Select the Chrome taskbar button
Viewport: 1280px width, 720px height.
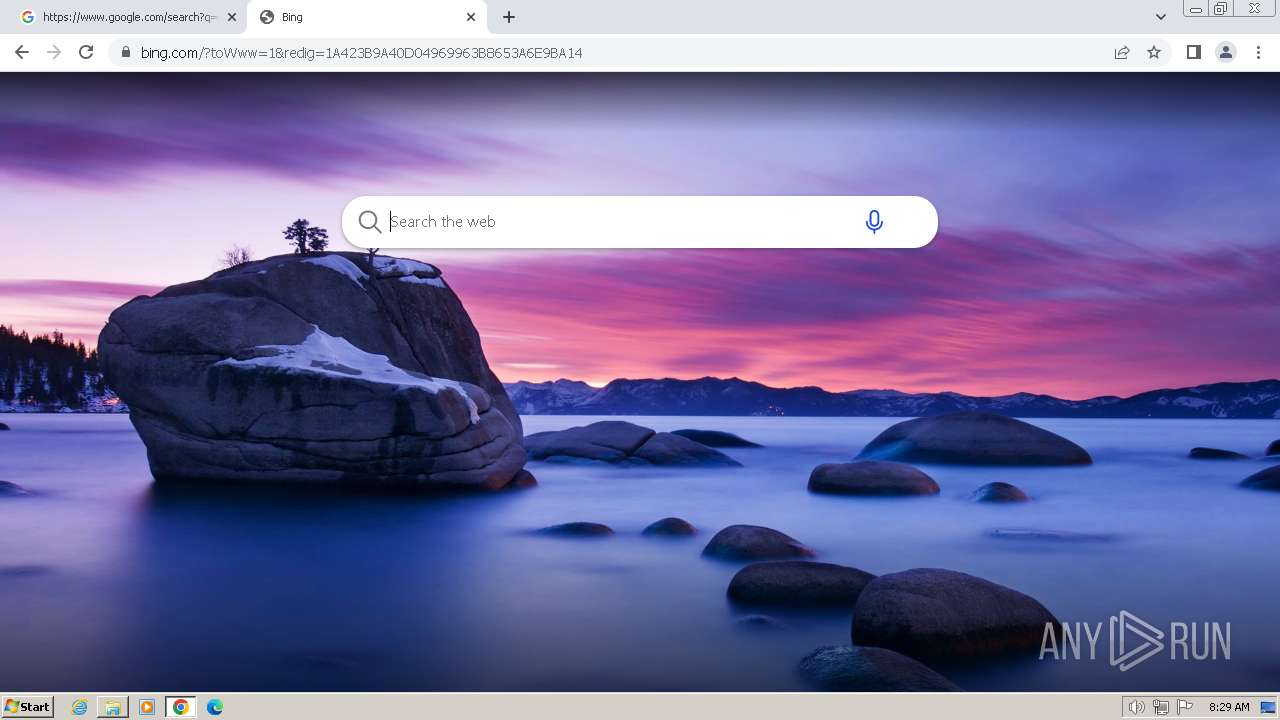coord(181,707)
